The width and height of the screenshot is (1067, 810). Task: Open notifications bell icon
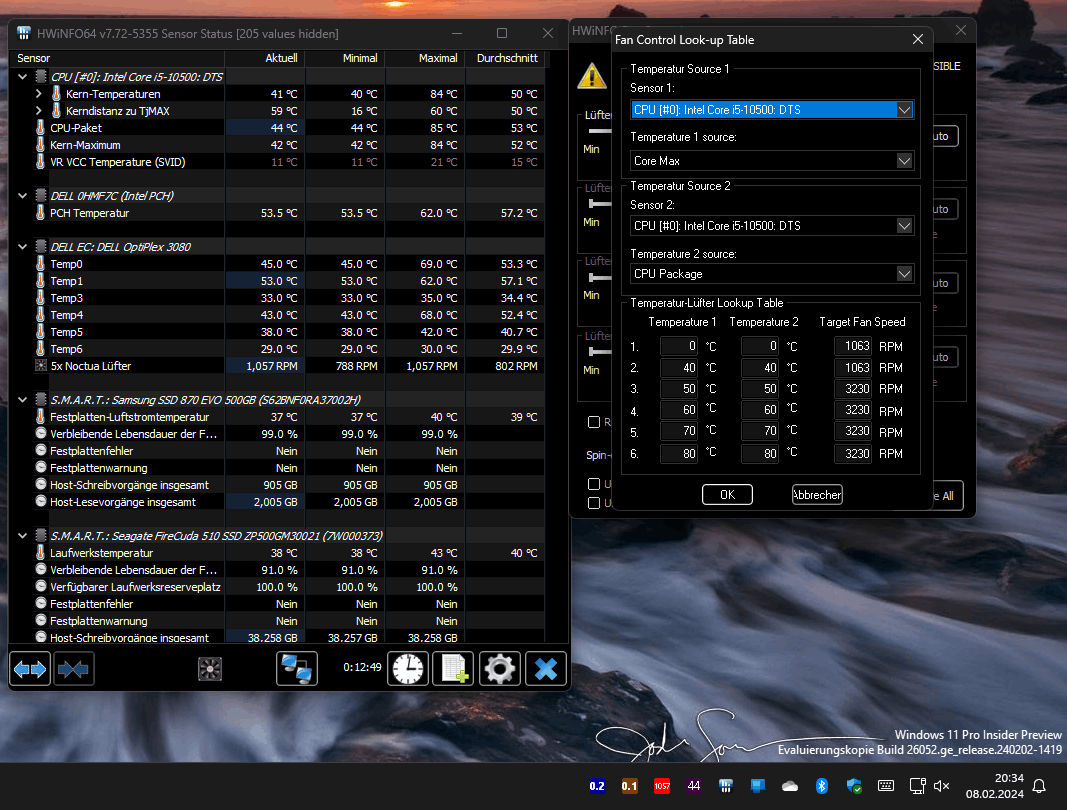[x=1039, y=786]
